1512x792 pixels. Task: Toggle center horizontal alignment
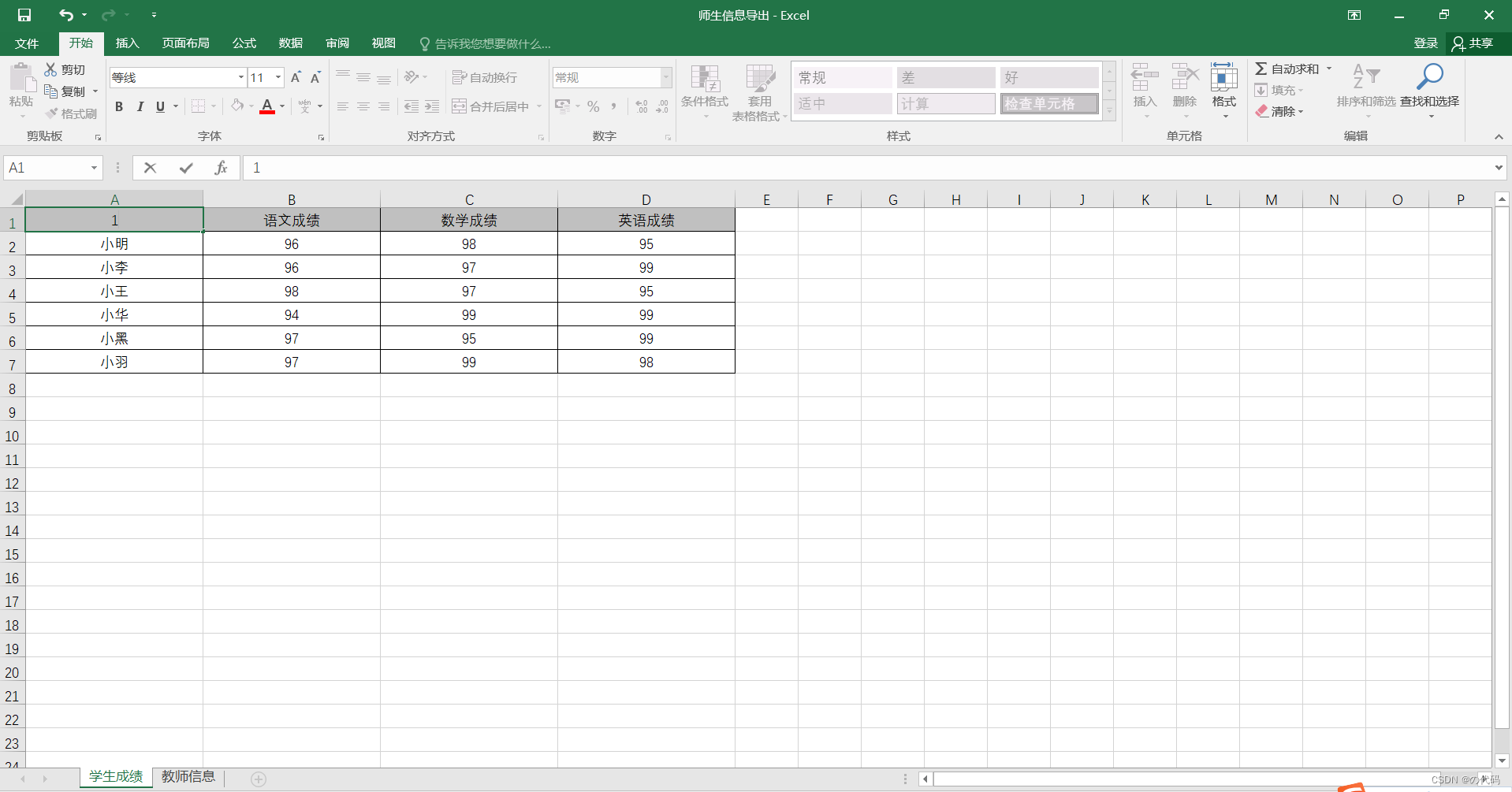(x=363, y=106)
